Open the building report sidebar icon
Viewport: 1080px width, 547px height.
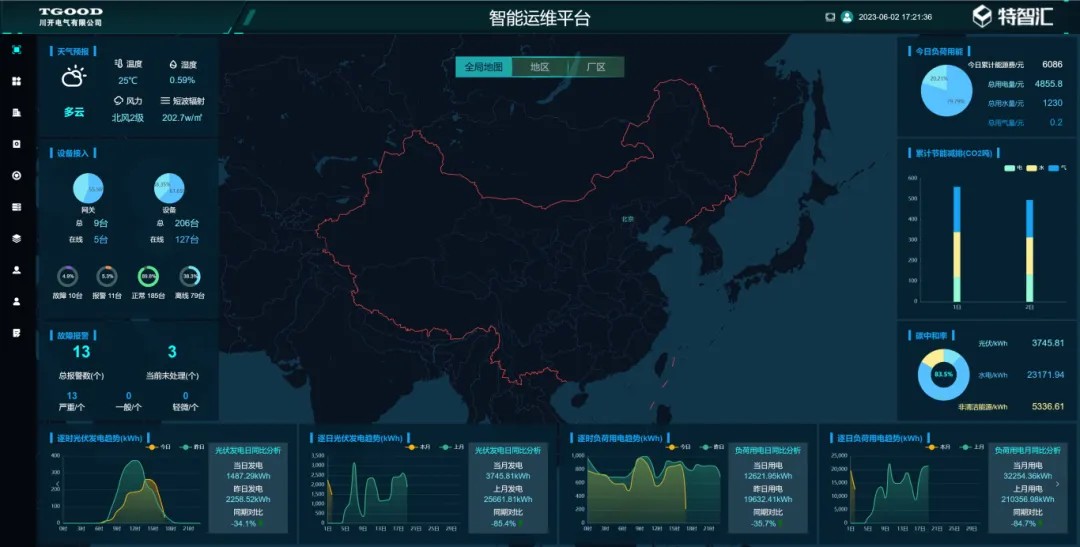(x=17, y=112)
